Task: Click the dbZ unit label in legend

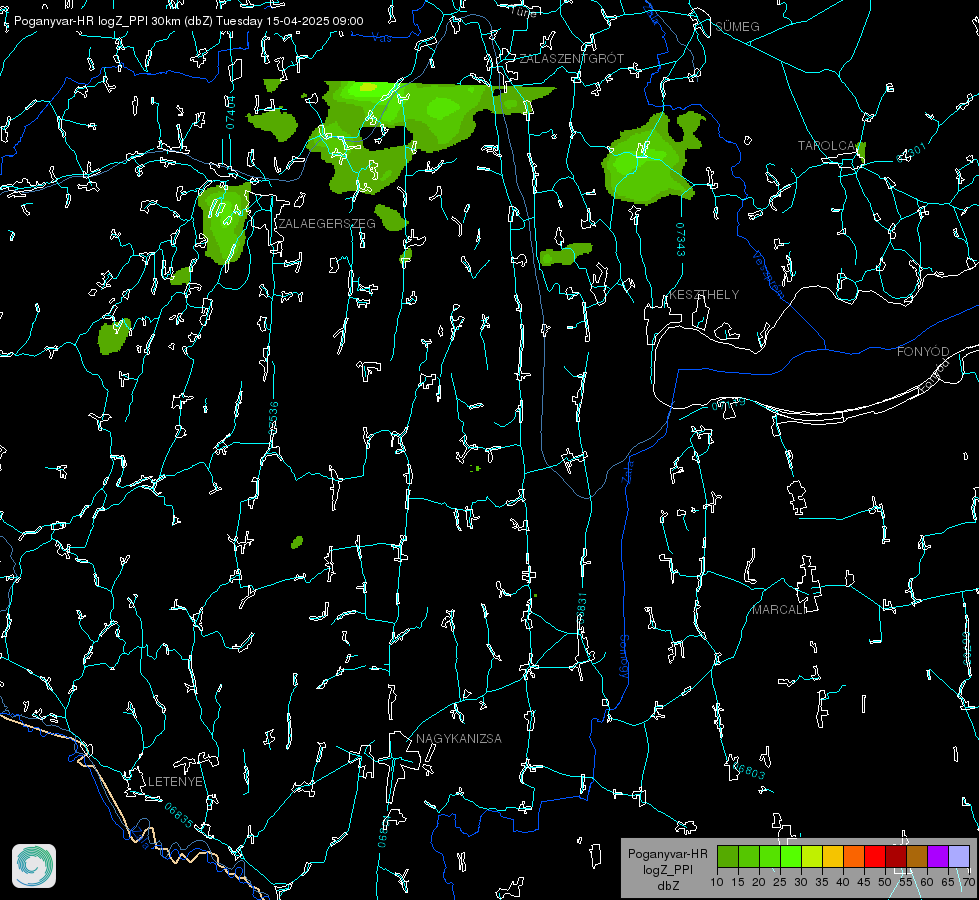Action: pos(667,886)
